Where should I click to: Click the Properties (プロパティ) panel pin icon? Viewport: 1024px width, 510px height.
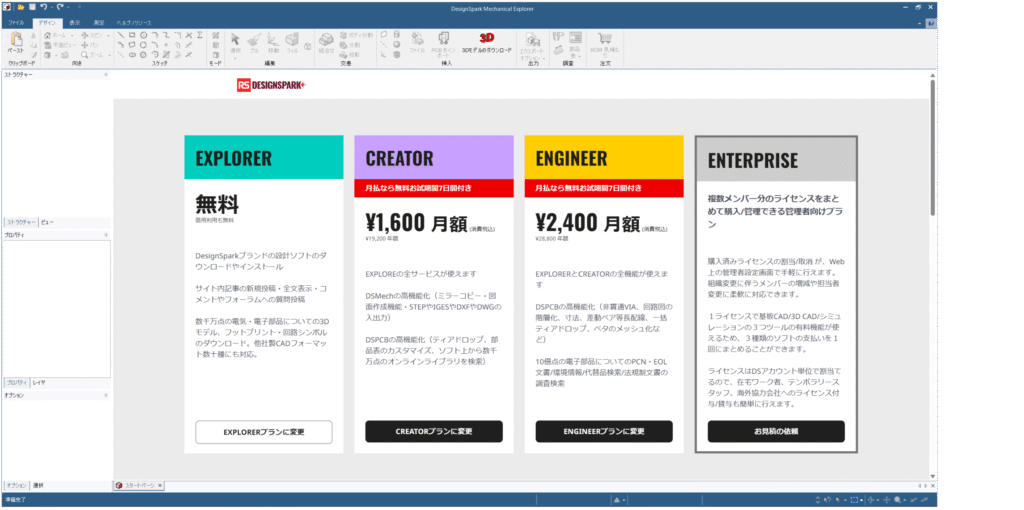[106, 234]
